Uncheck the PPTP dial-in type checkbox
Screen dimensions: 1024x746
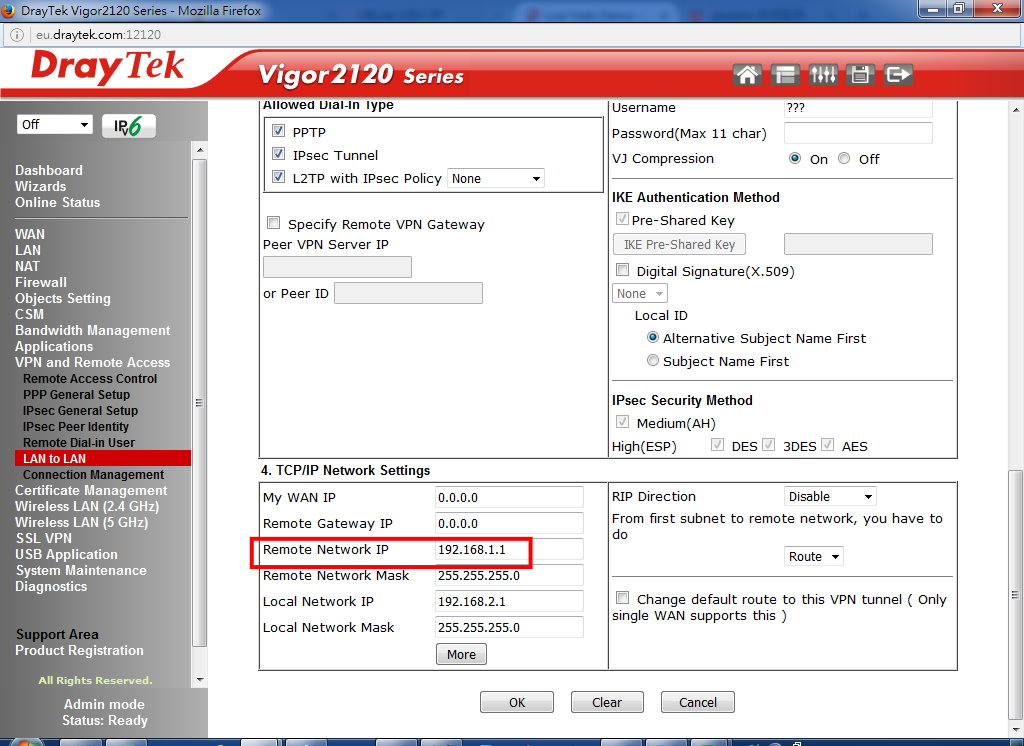coord(278,132)
